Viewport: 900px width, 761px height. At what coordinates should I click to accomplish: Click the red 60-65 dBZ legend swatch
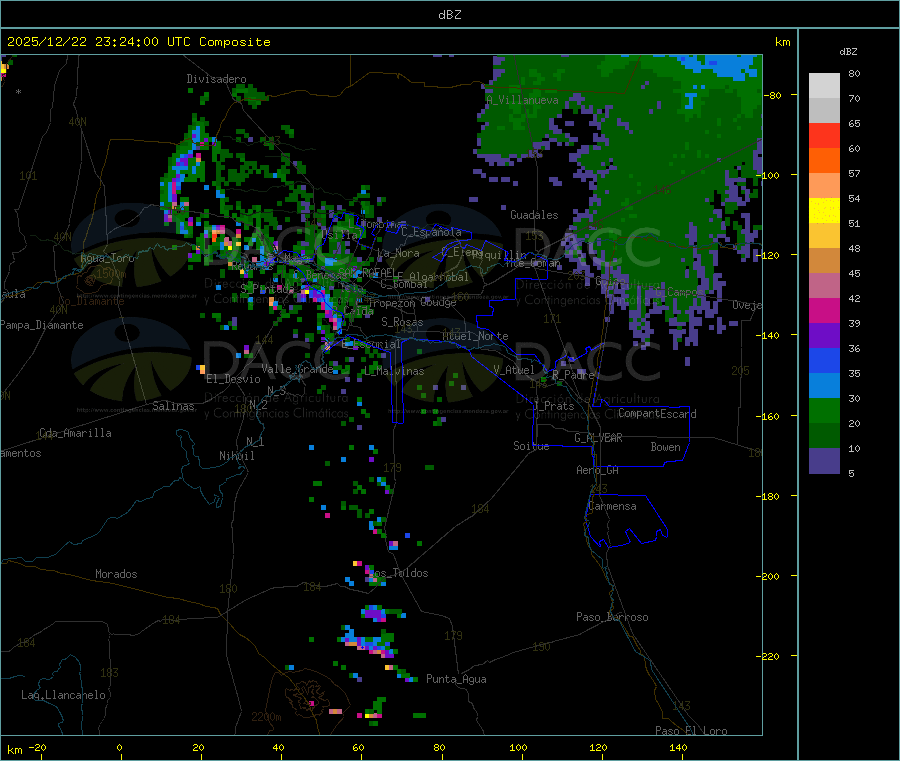pyautogui.click(x=824, y=135)
